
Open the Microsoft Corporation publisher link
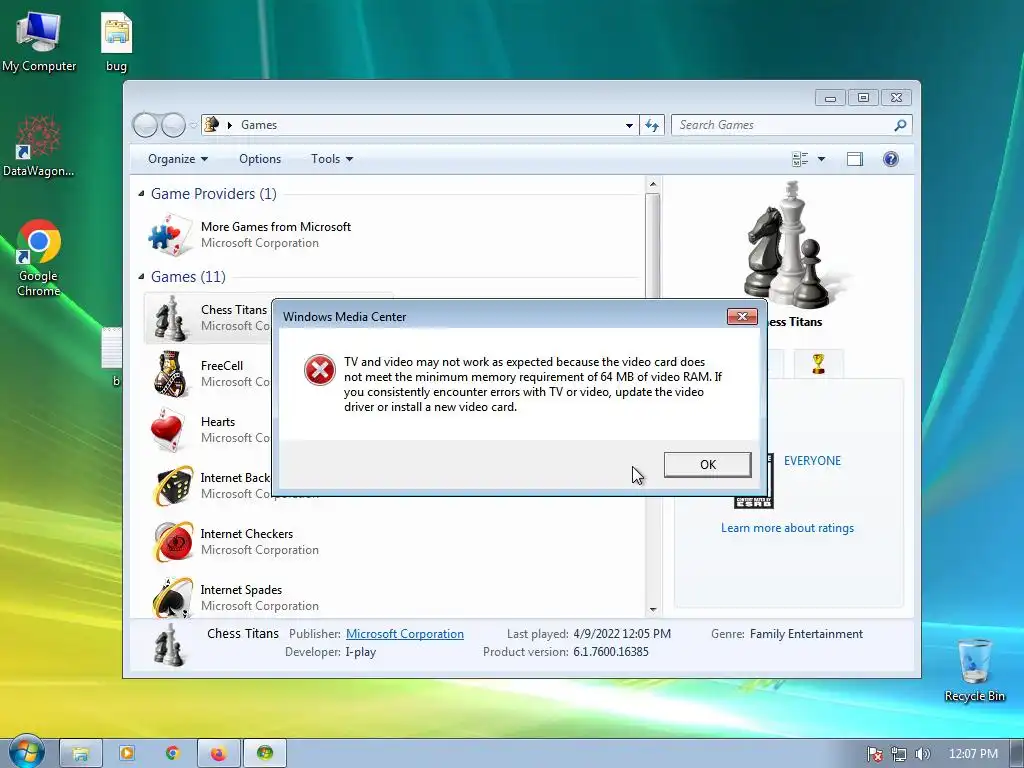pos(405,633)
